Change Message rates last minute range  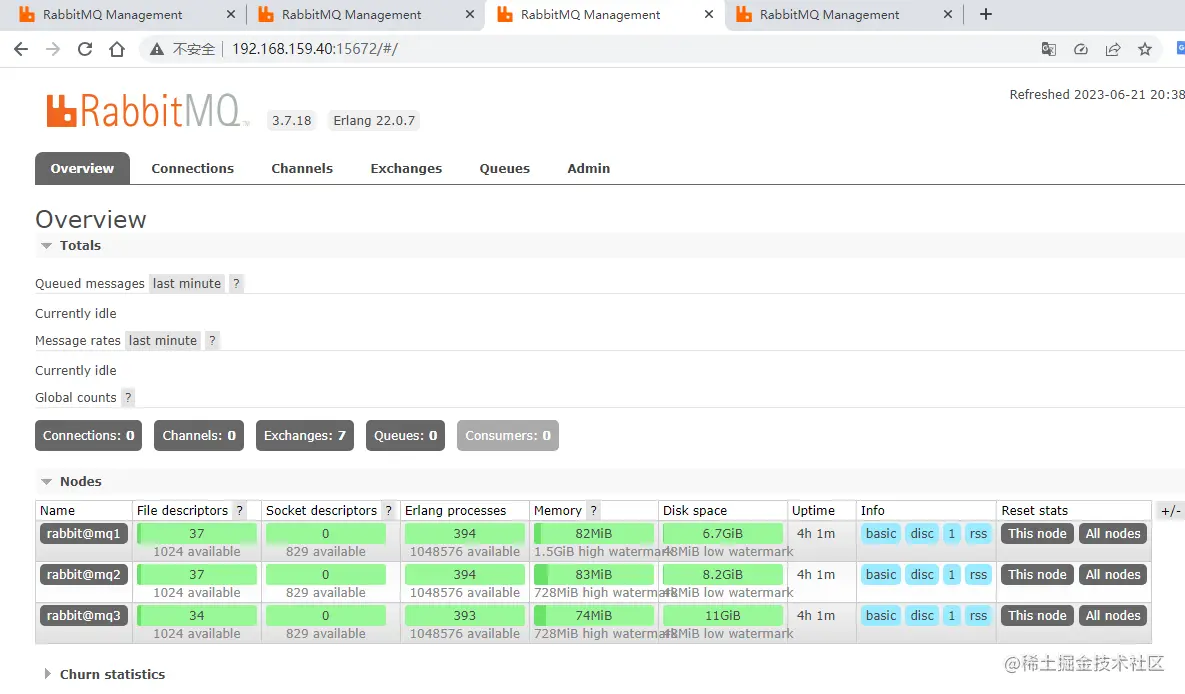162,341
